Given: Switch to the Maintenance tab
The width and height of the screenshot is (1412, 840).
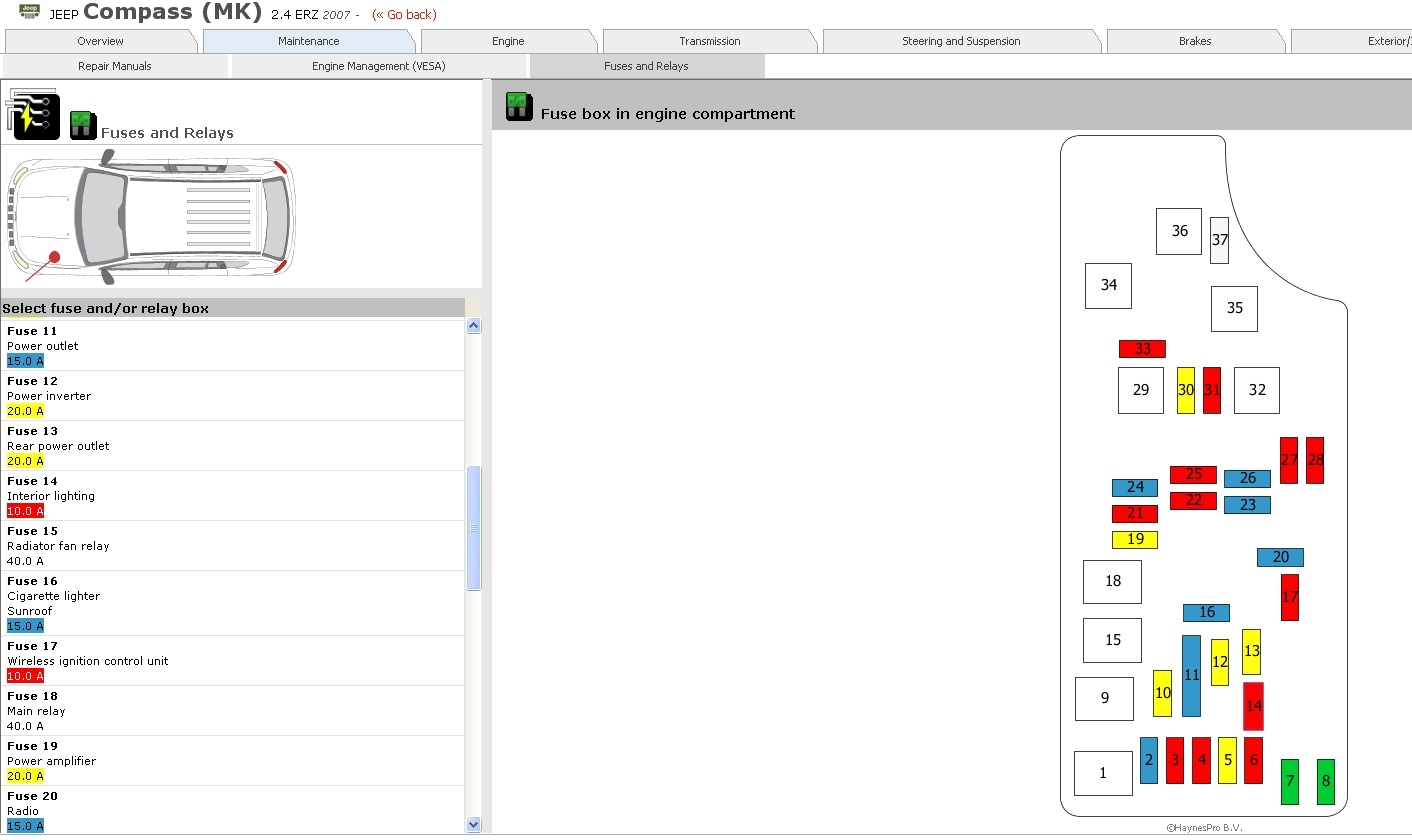Looking at the screenshot, I should pos(309,41).
